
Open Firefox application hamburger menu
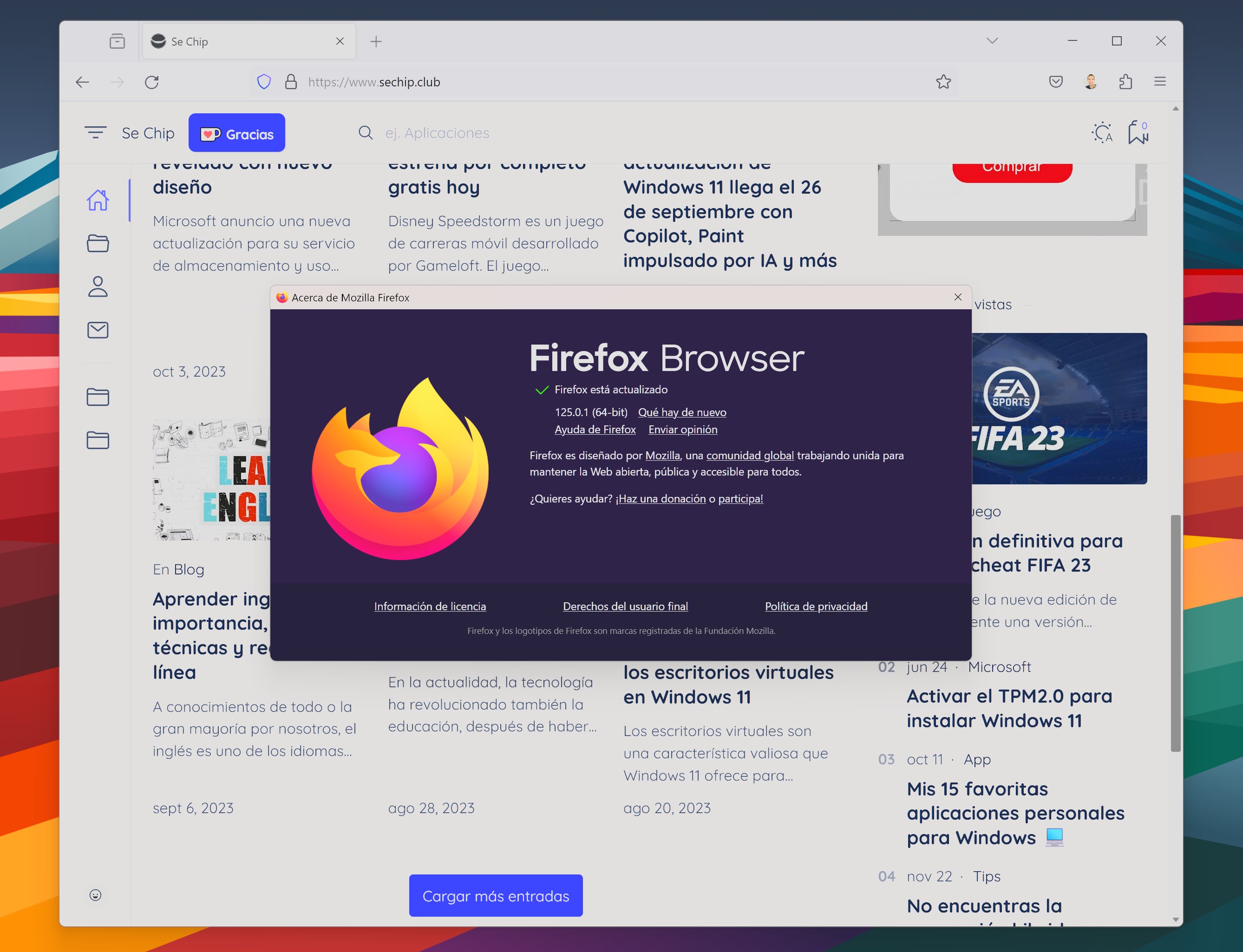(1160, 82)
